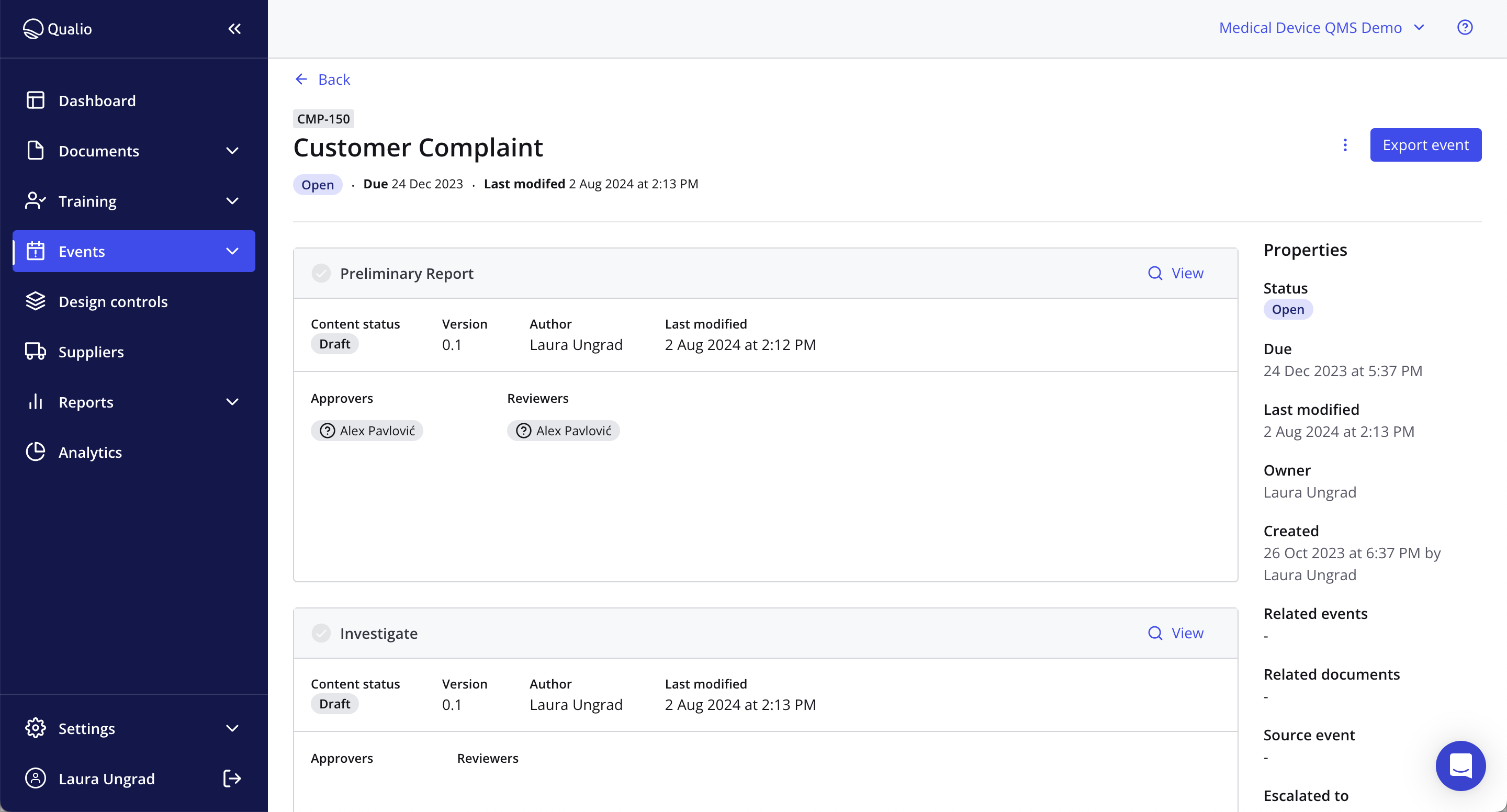Open Suppliers using the truck icon
The height and width of the screenshot is (812, 1507).
[35, 352]
